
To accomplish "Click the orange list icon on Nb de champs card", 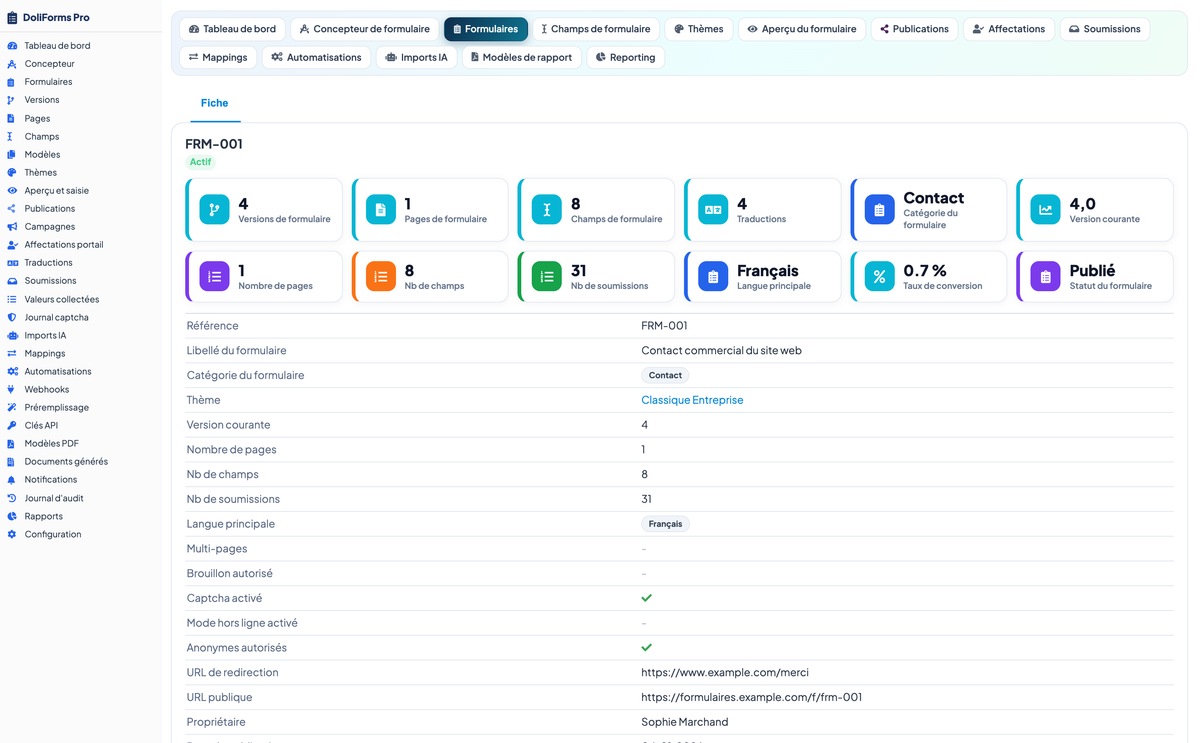I will [380, 277].
